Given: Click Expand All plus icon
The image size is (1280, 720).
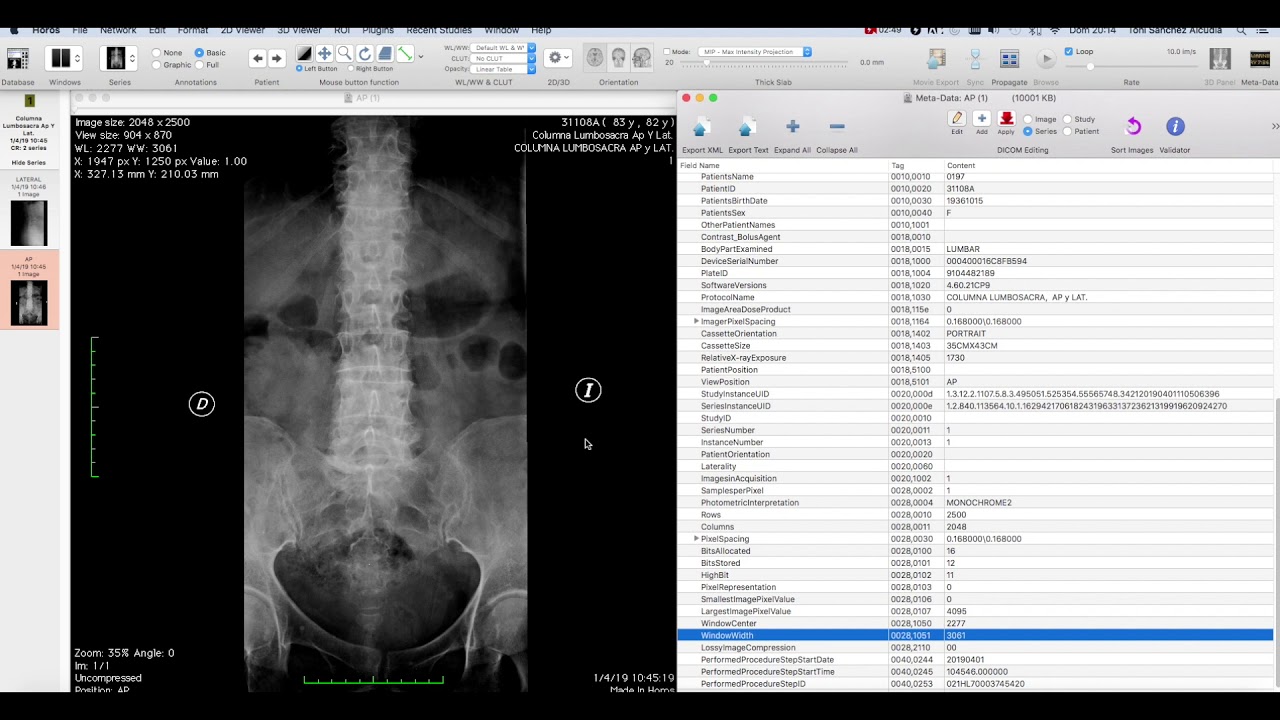Looking at the screenshot, I should pyautogui.click(x=792, y=127).
